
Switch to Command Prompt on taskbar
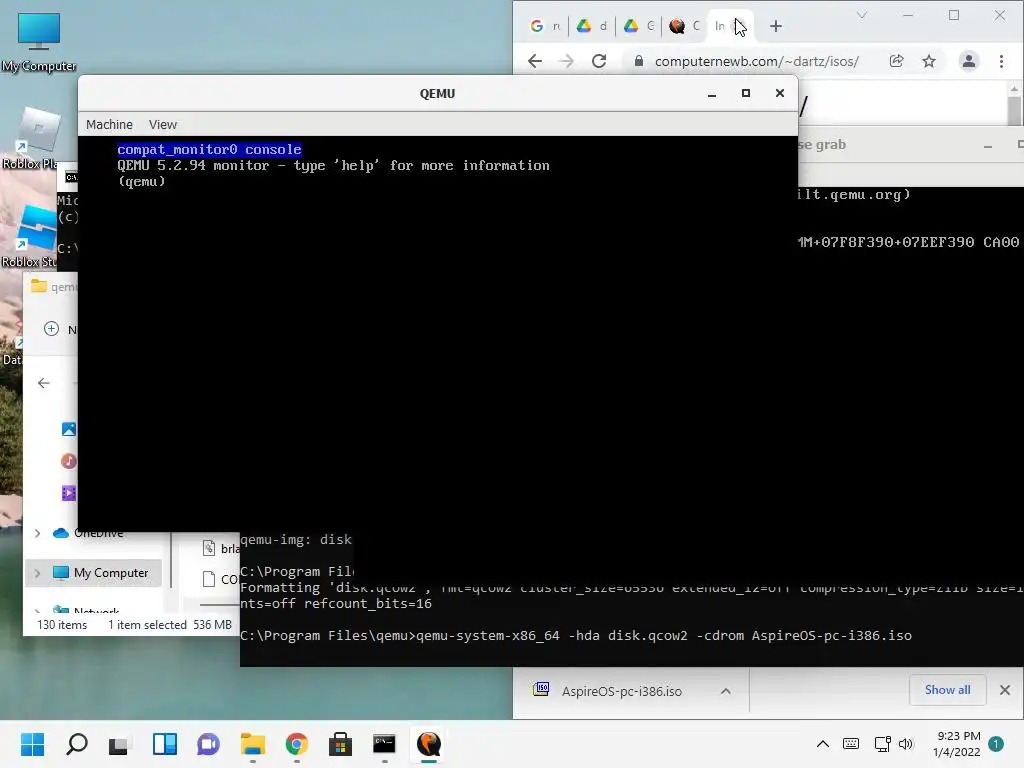coord(384,744)
